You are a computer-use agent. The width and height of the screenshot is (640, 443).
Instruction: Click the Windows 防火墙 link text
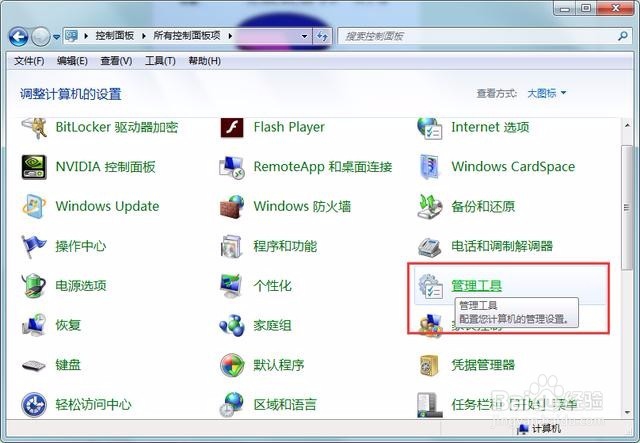coord(302,207)
